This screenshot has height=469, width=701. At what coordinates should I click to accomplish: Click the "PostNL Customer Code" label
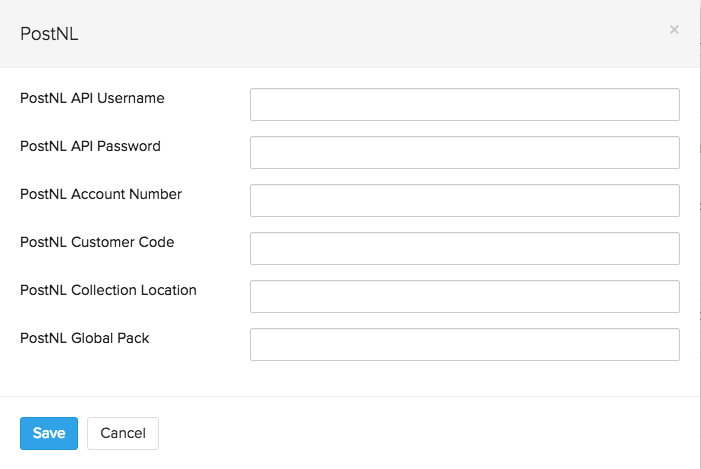pyautogui.click(x=97, y=242)
